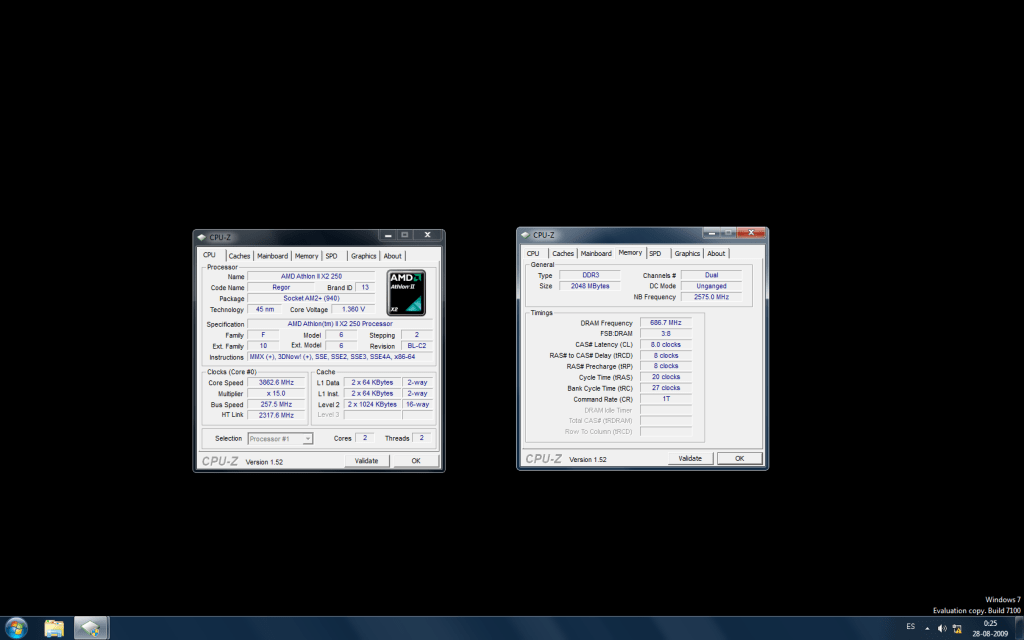Click the NB Frequency value '2575.0 MHz'
1024x640 pixels.
(x=711, y=296)
